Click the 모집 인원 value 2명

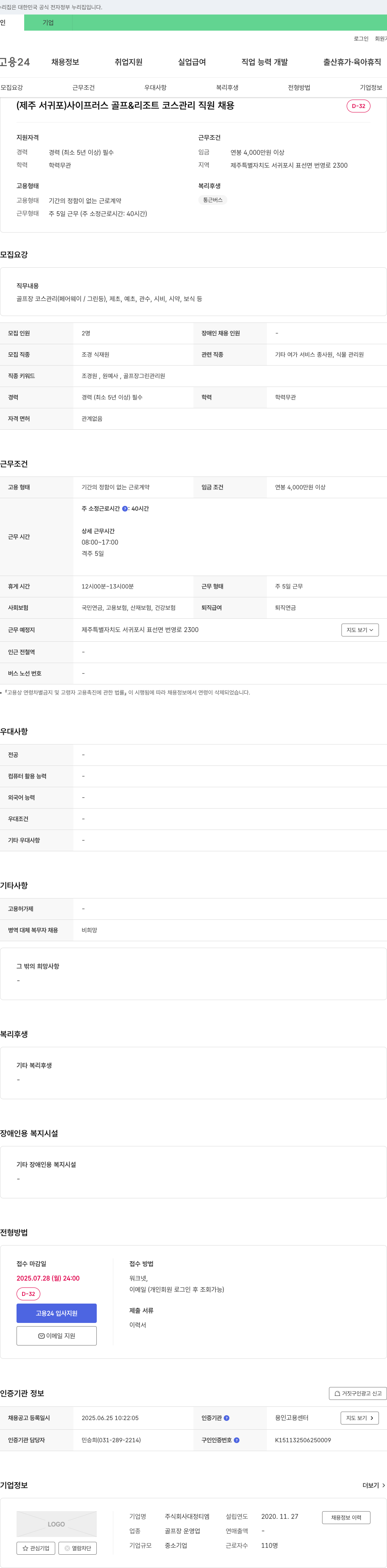(86, 333)
